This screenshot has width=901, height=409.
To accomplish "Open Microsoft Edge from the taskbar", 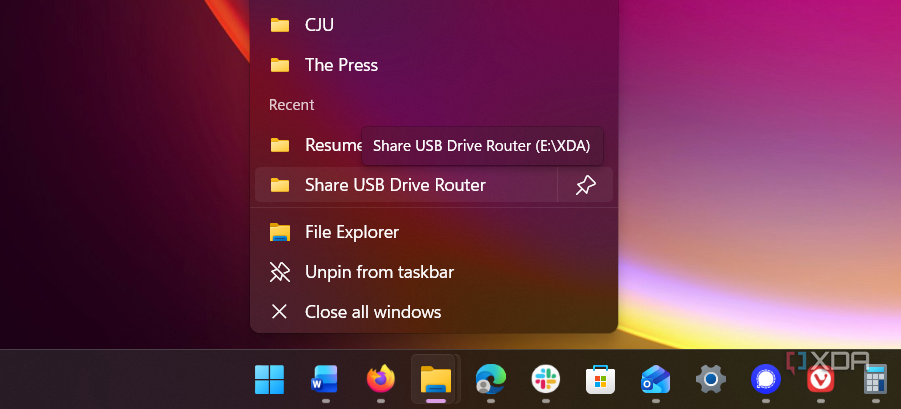I will coord(490,380).
